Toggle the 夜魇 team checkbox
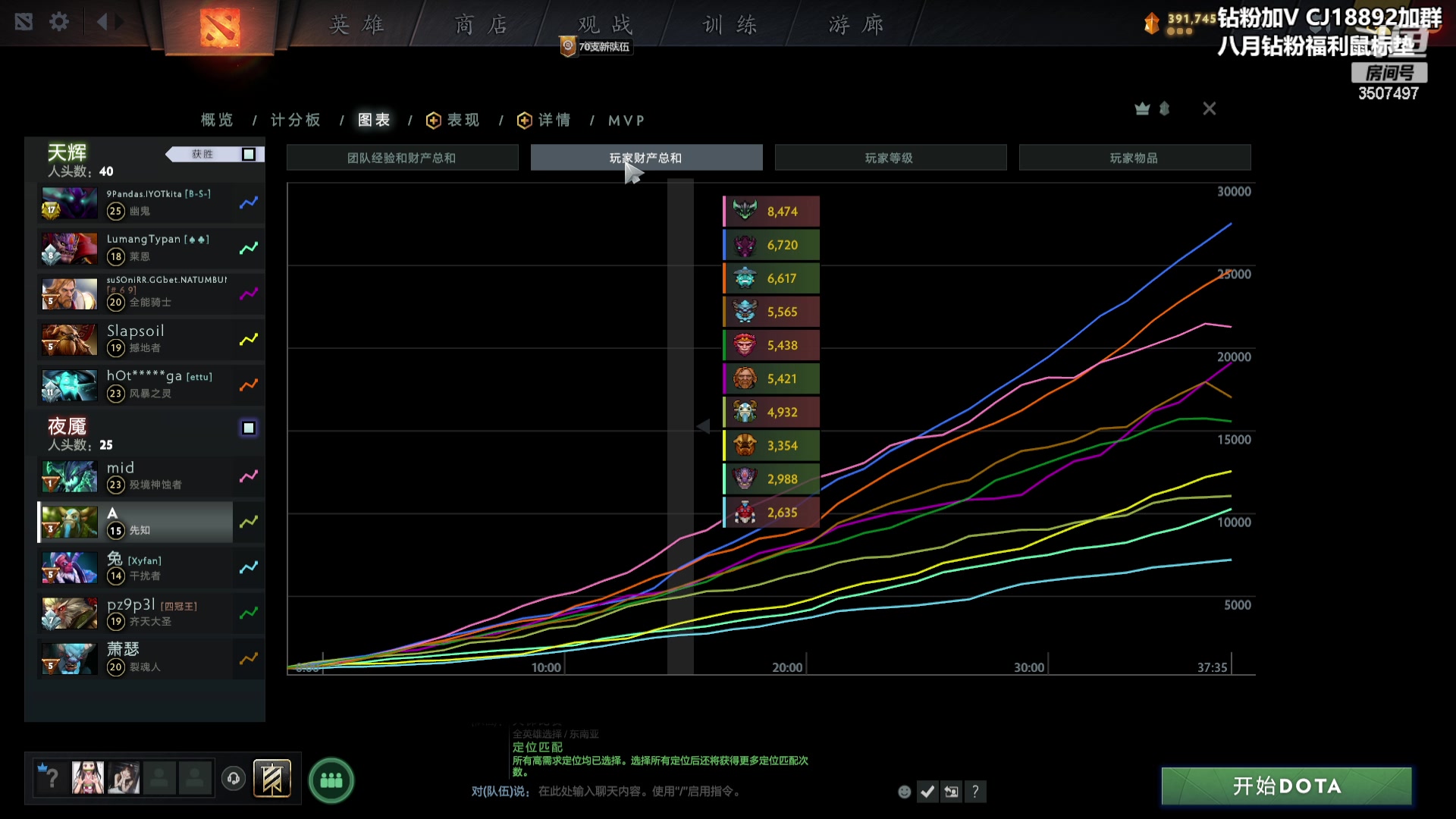1456x819 pixels. (249, 428)
